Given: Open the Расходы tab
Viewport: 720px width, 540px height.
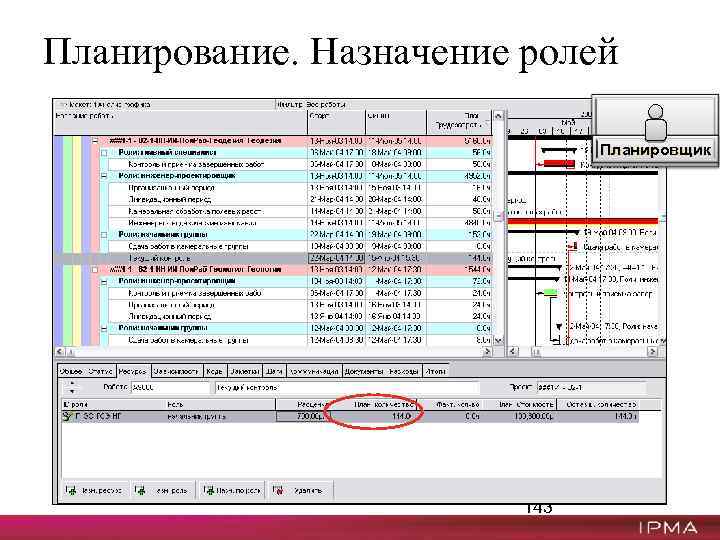Looking at the screenshot, I should pos(403,371).
